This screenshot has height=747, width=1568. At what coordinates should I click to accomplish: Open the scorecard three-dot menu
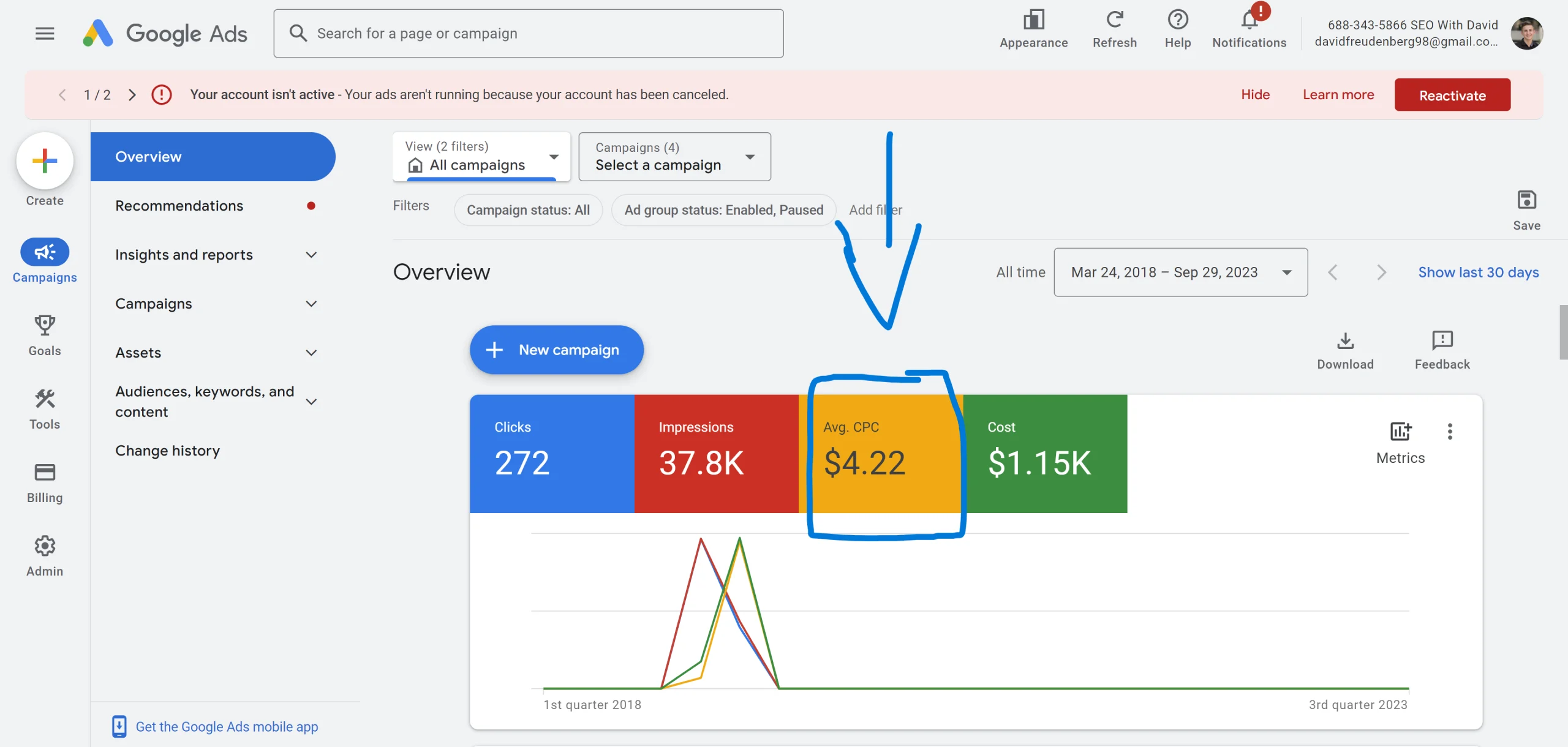tap(1450, 432)
